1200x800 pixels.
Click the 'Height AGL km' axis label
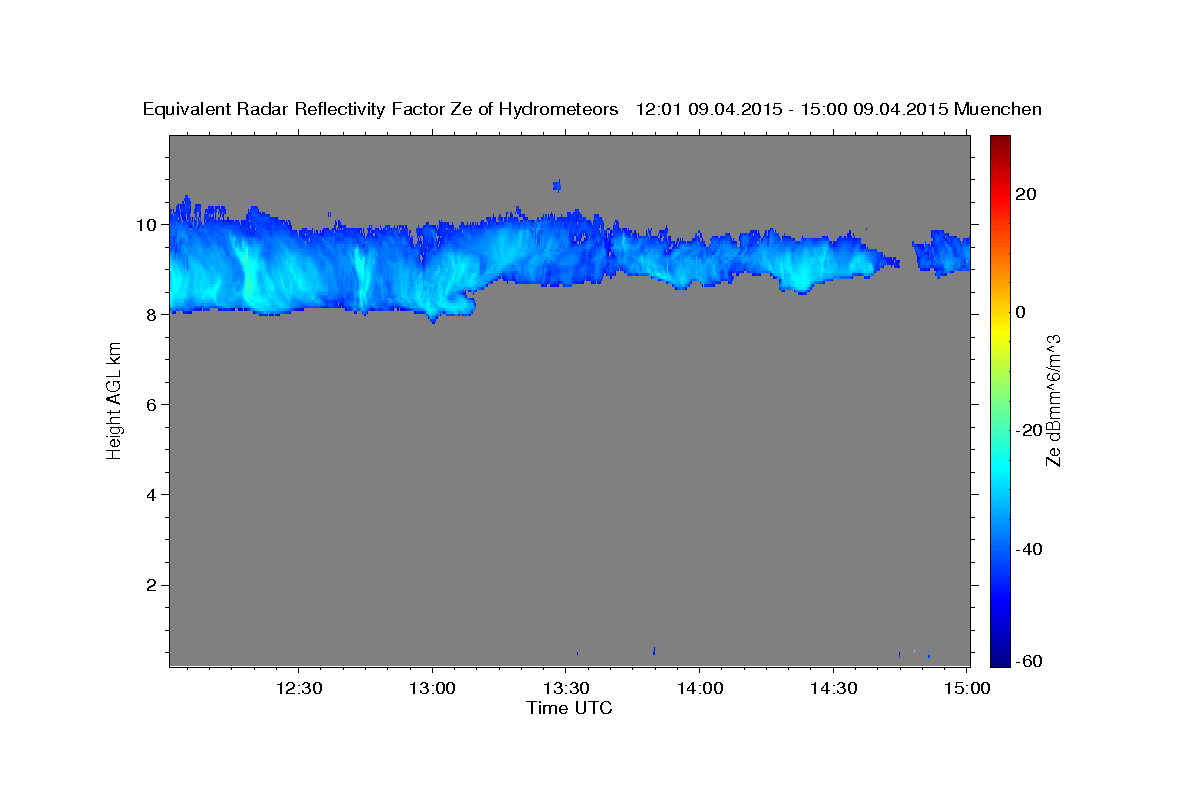pos(115,400)
